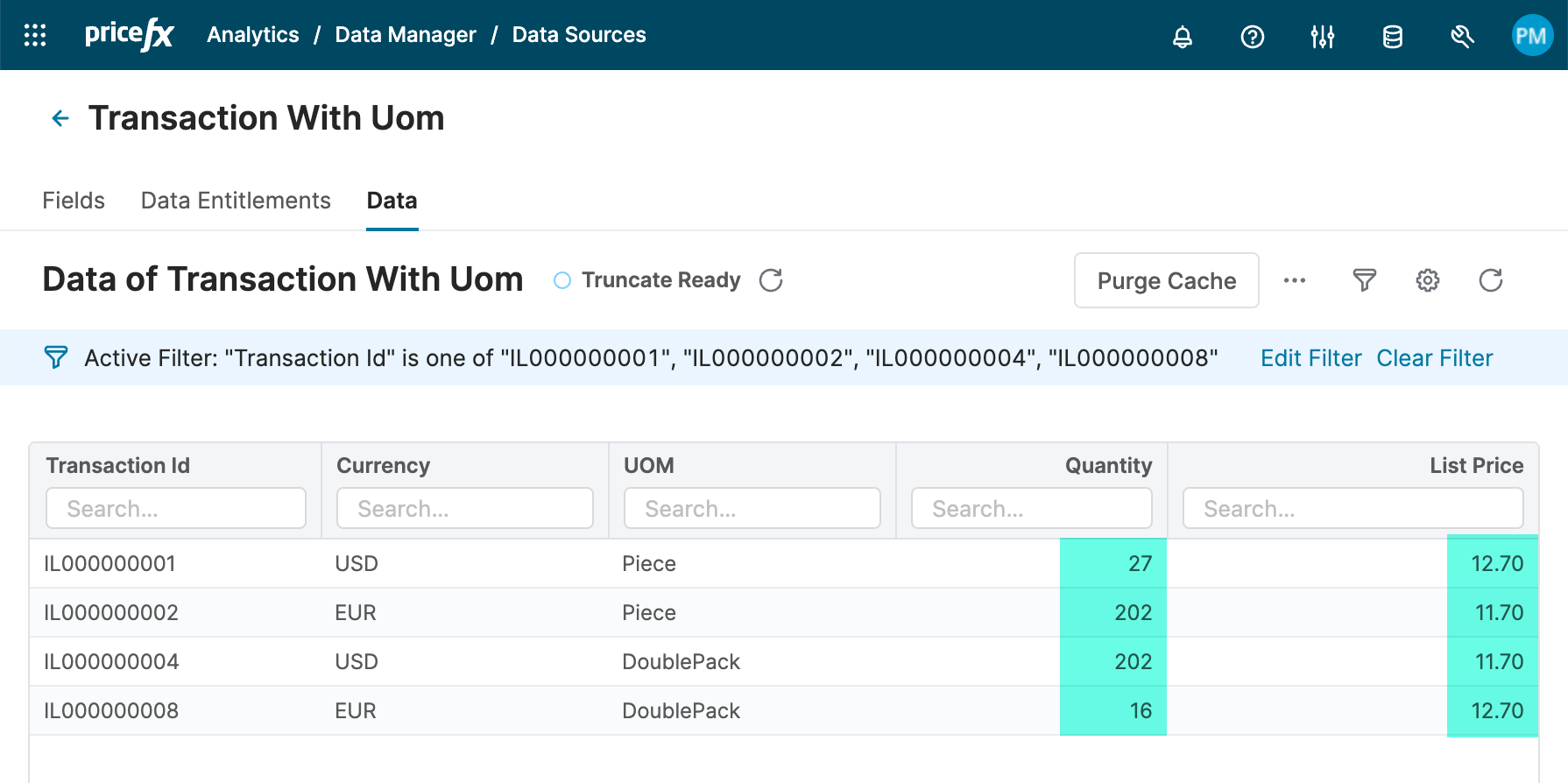This screenshot has height=783, width=1568.
Task: Click quantity 202 in row IL000000004
Action: 1134,661
